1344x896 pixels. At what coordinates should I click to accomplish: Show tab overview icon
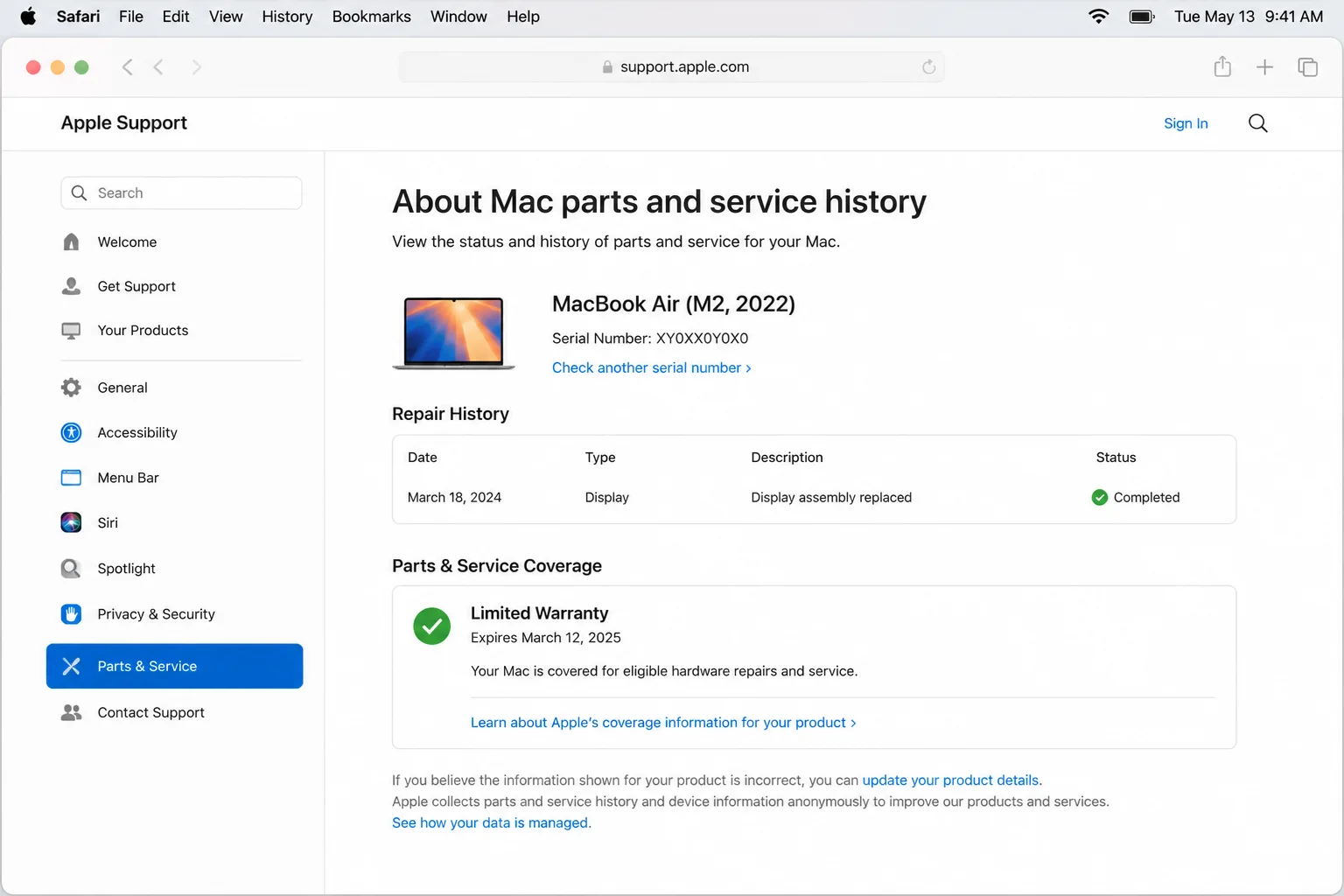pos(1307,67)
